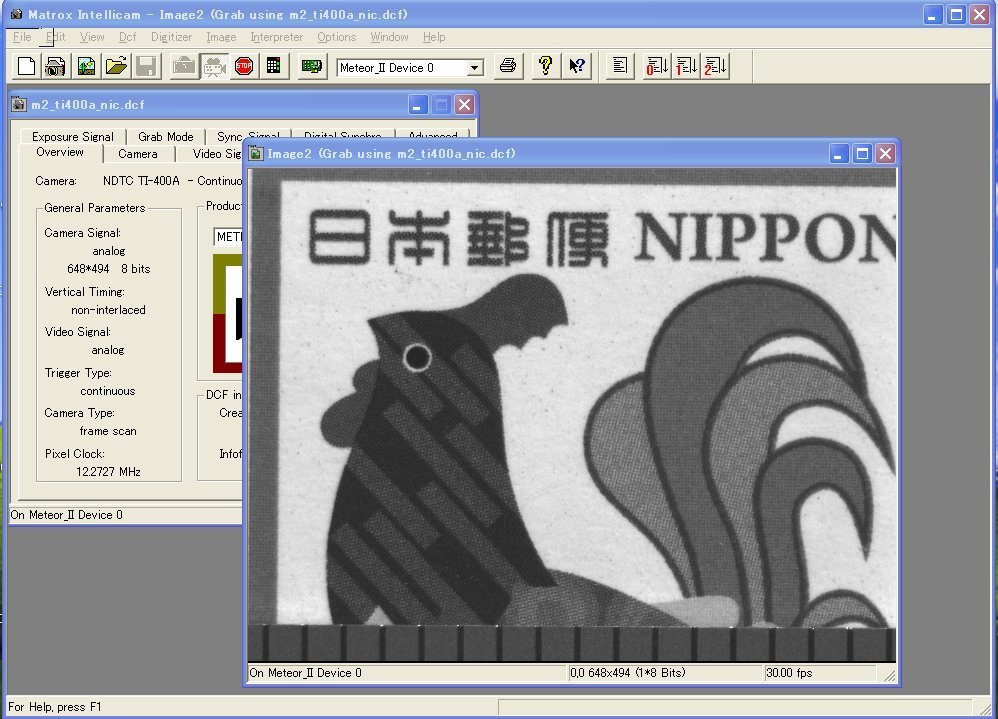Click 'On Meteor_II Device 0' in Image2 status
The width and height of the screenshot is (998, 719).
coord(306,673)
